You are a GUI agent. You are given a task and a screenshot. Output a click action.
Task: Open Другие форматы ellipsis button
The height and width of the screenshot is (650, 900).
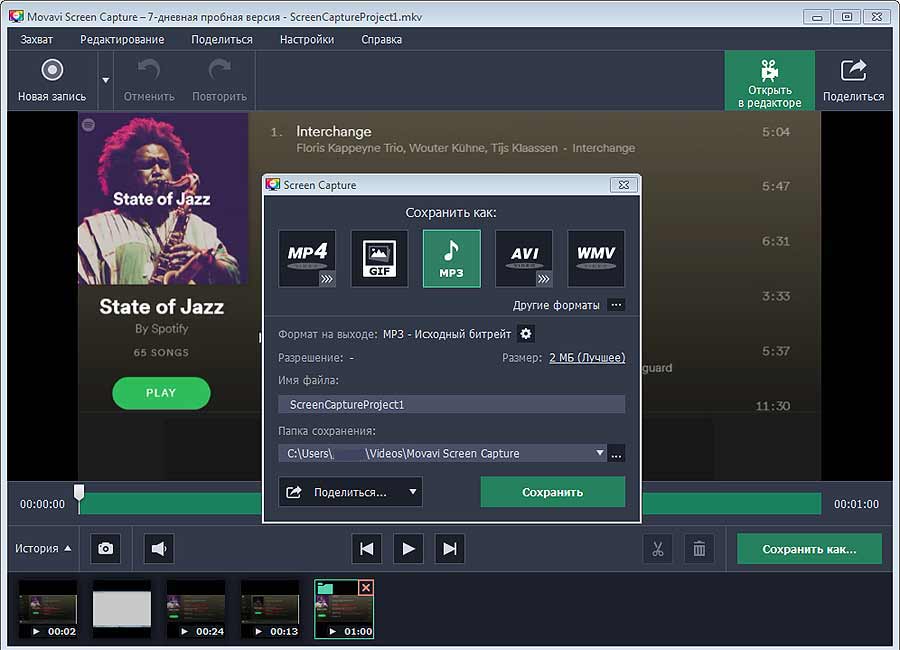(616, 305)
